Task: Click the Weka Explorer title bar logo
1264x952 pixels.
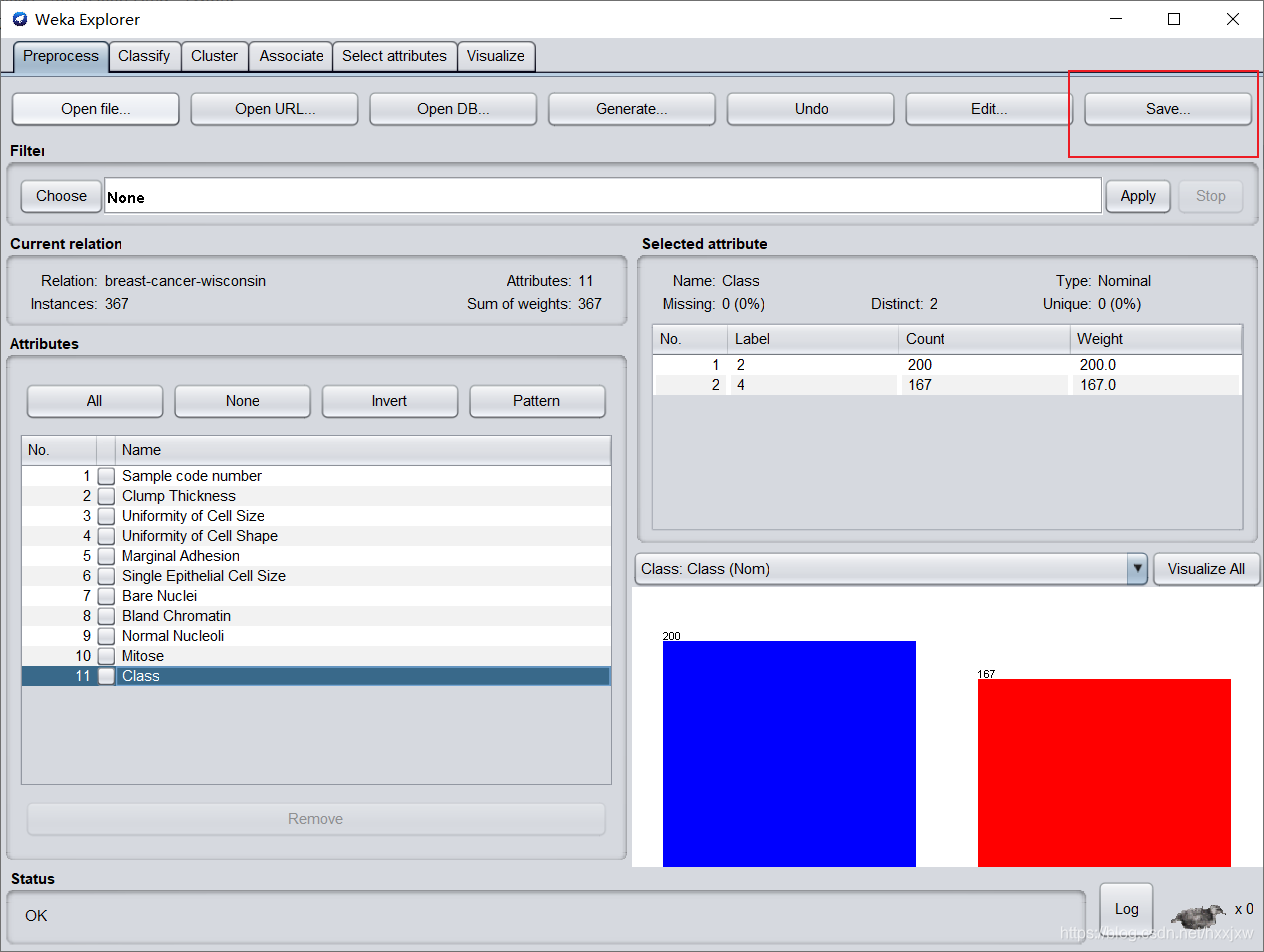Action: [x=20, y=19]
